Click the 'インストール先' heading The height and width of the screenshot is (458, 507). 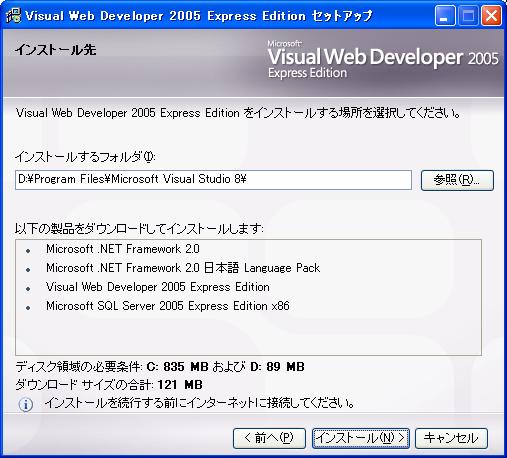click(55, 50)
